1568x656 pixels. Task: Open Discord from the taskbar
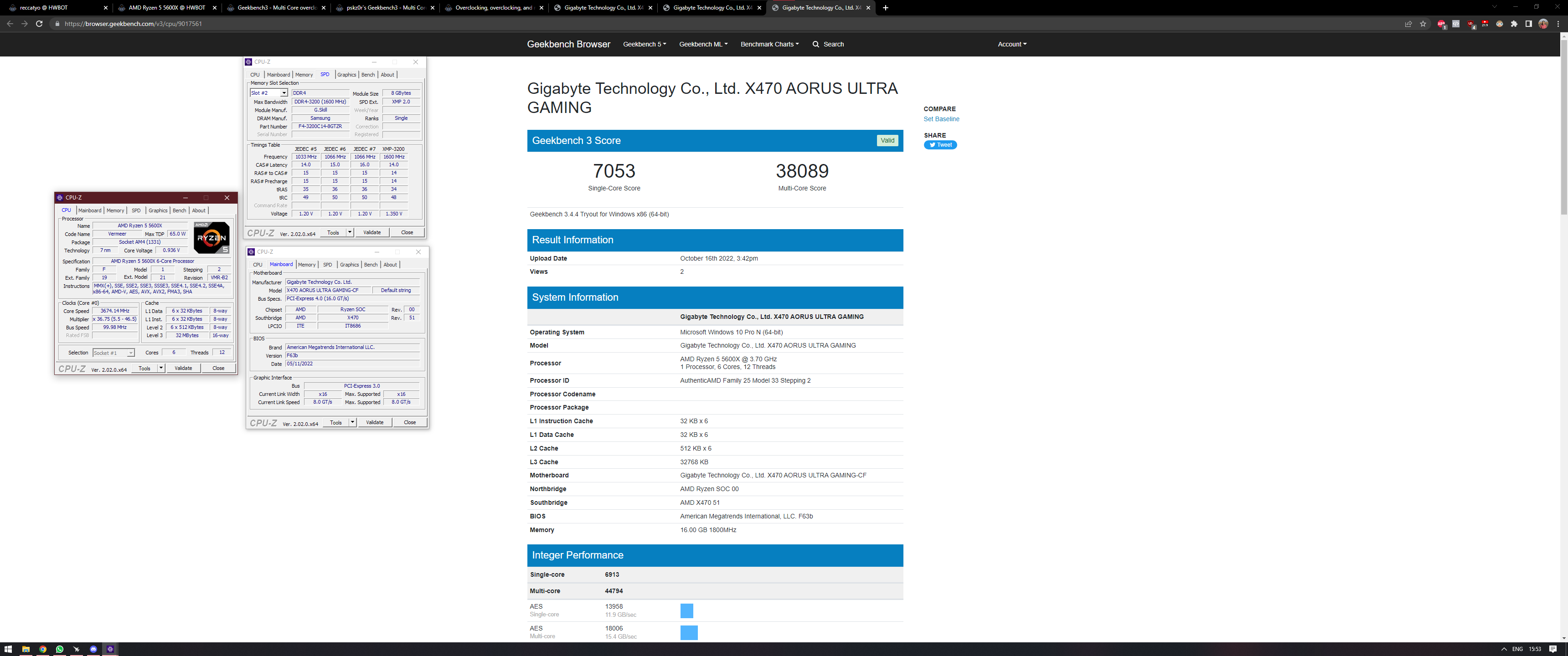(x=93, y=649)
